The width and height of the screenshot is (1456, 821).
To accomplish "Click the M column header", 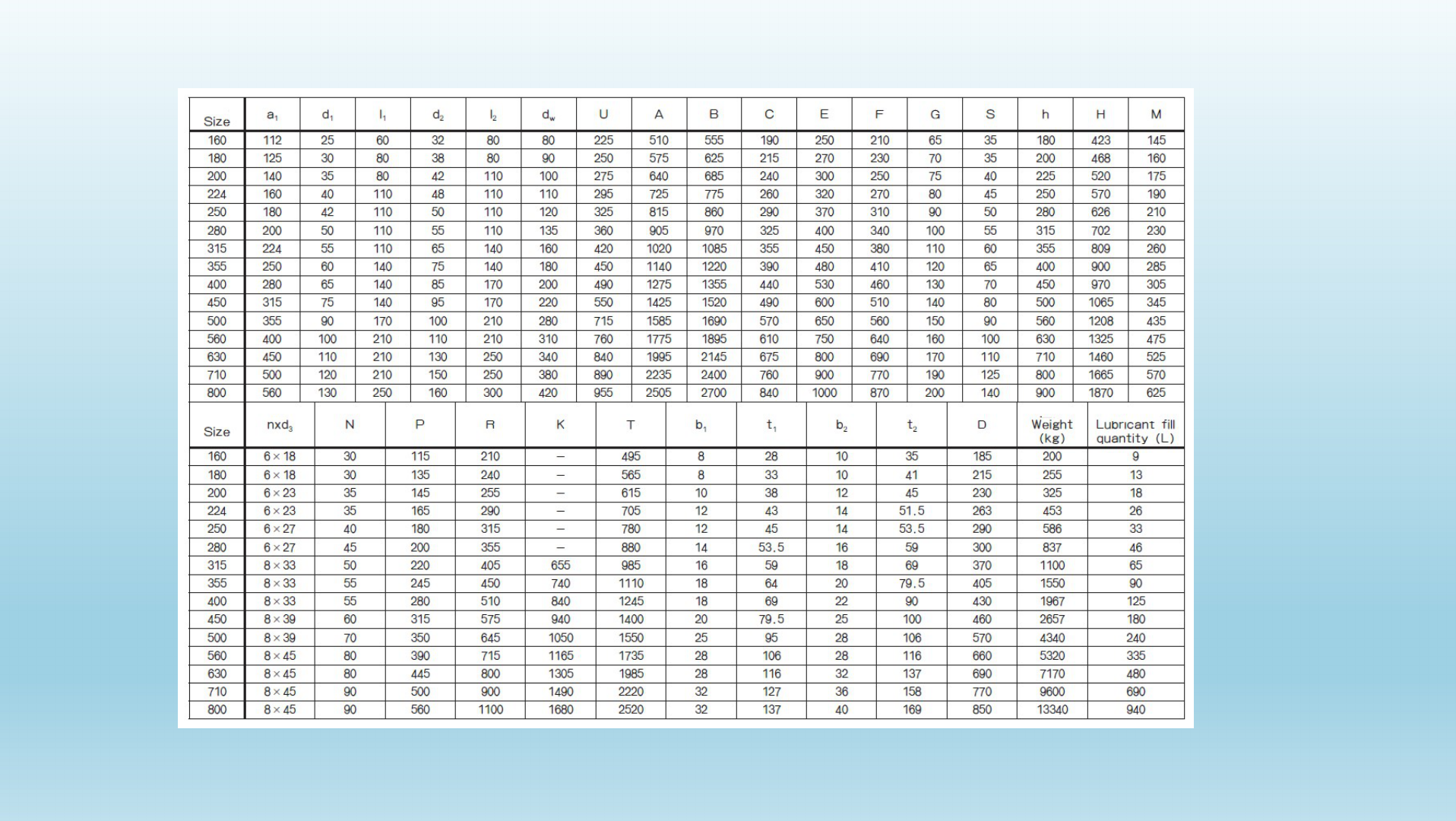I will coord(1156,114).
